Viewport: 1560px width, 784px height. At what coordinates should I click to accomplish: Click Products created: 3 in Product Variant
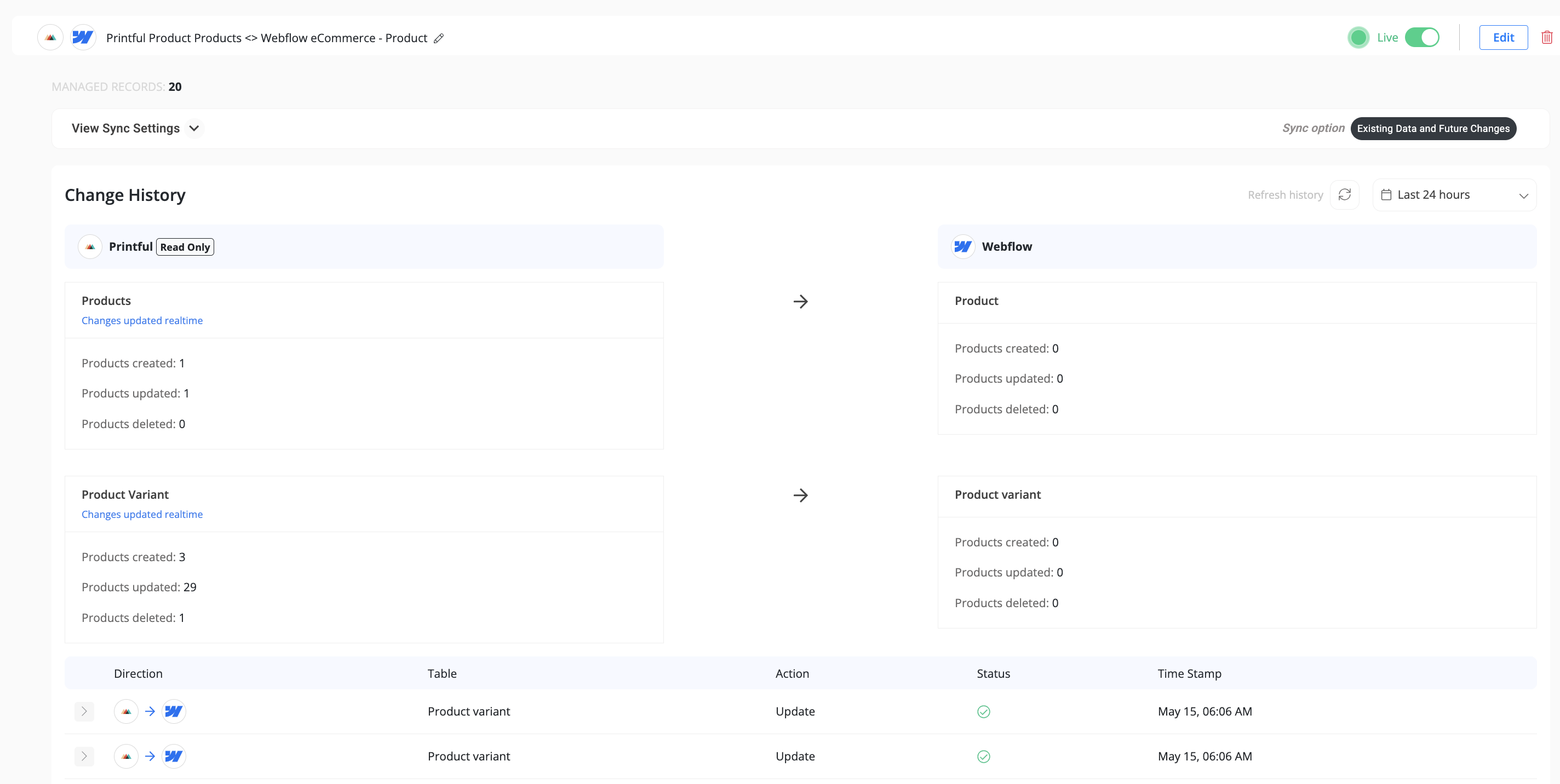click(x=133, y=557)
